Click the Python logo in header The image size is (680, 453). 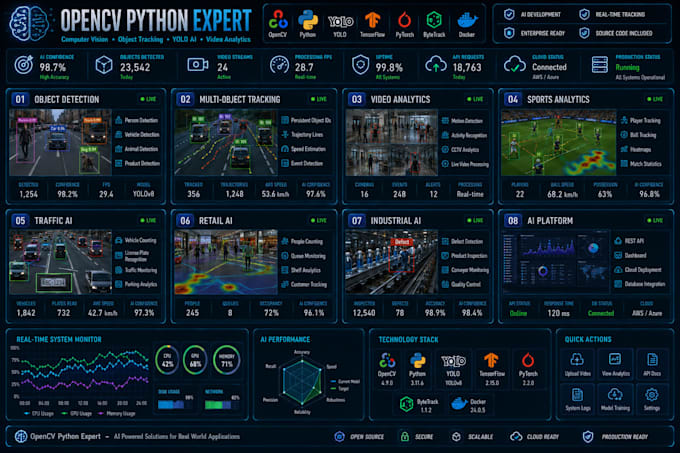click(x=308, y=20)
